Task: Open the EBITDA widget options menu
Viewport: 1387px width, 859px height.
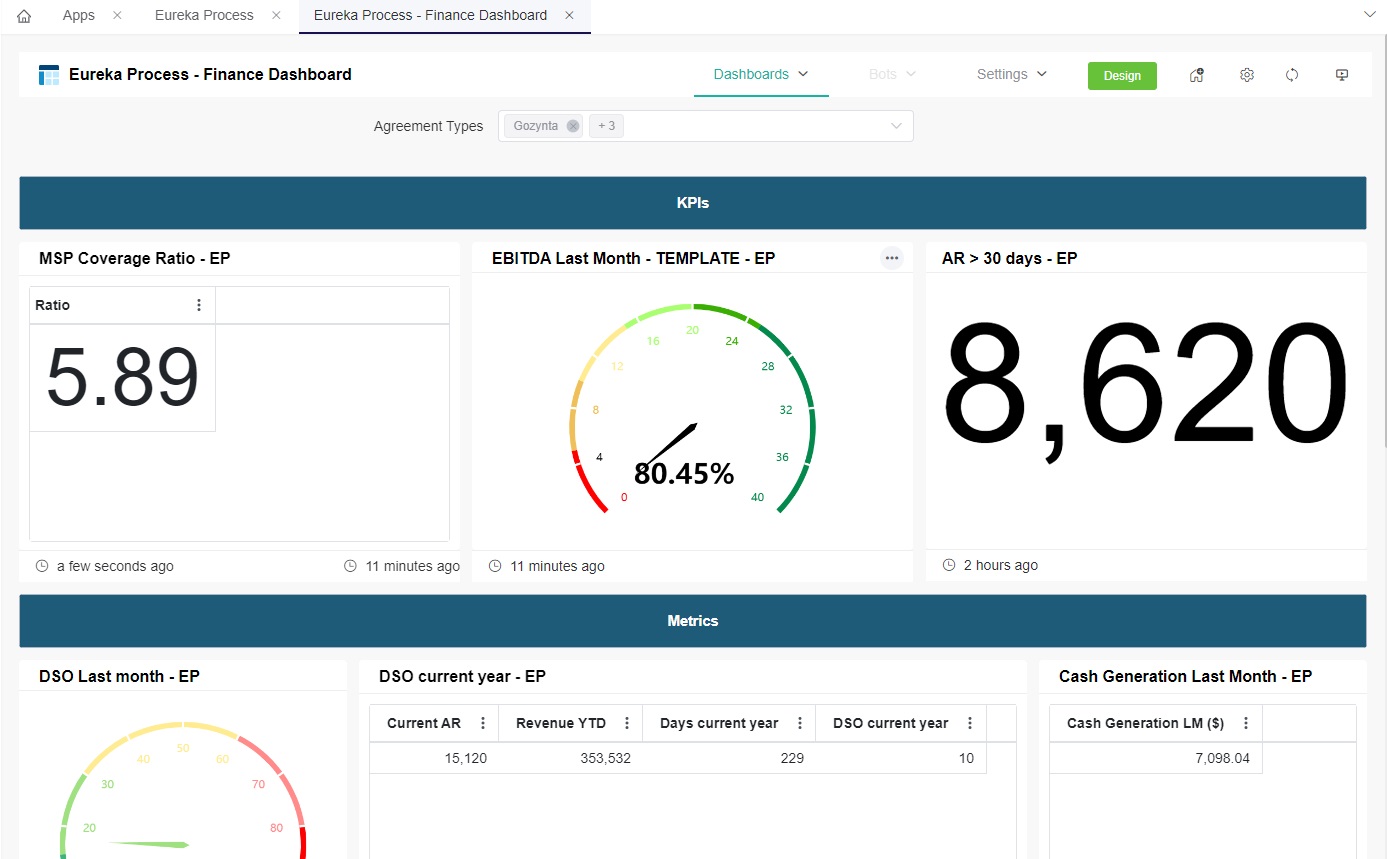Action: click(892, 258)
